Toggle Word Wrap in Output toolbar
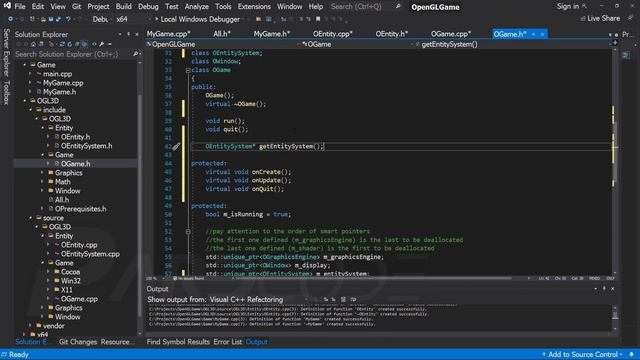This screenshot has width=640, height=360. pos(353,300)
